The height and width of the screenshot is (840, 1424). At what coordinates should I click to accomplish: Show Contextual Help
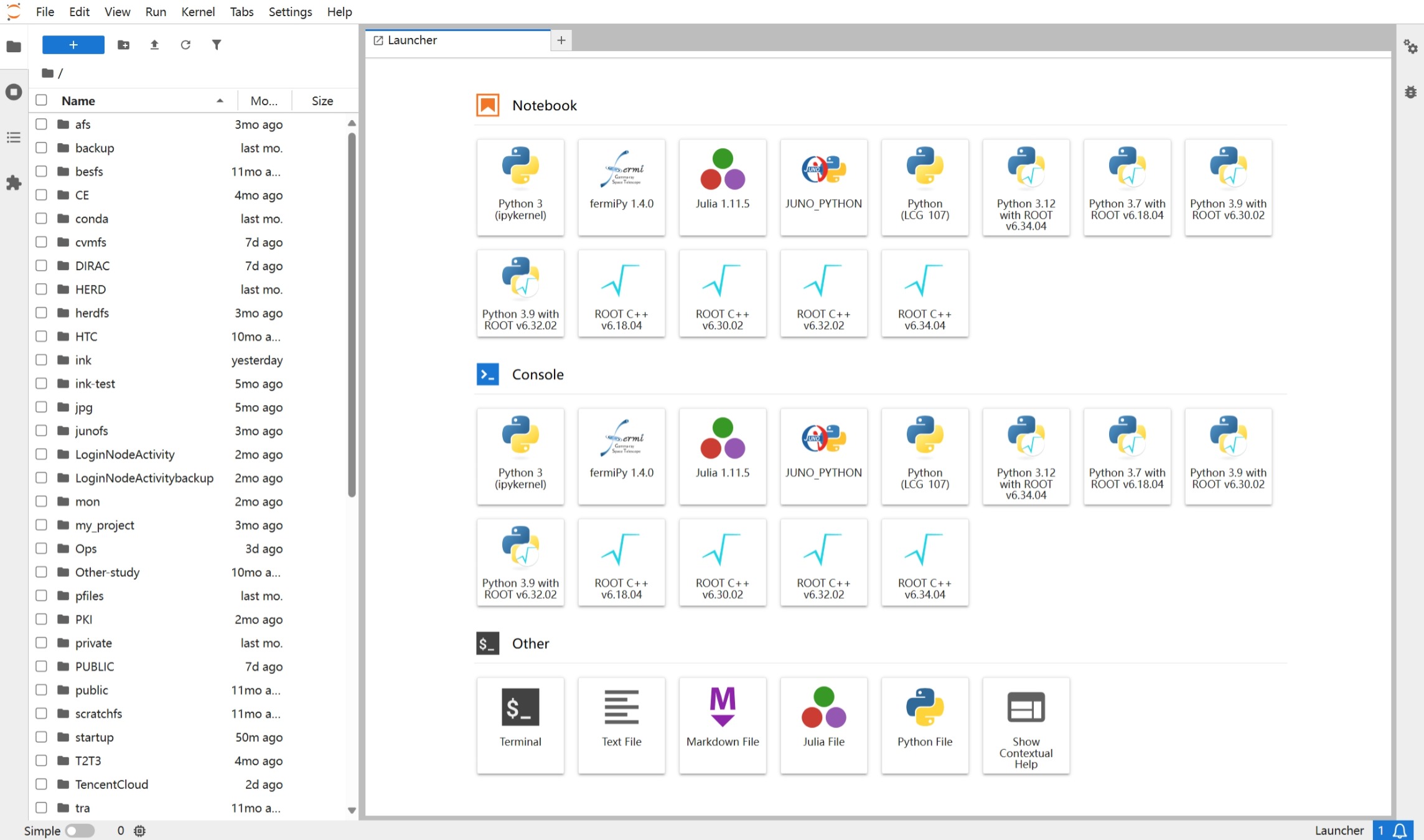(x=1026, y=726)
